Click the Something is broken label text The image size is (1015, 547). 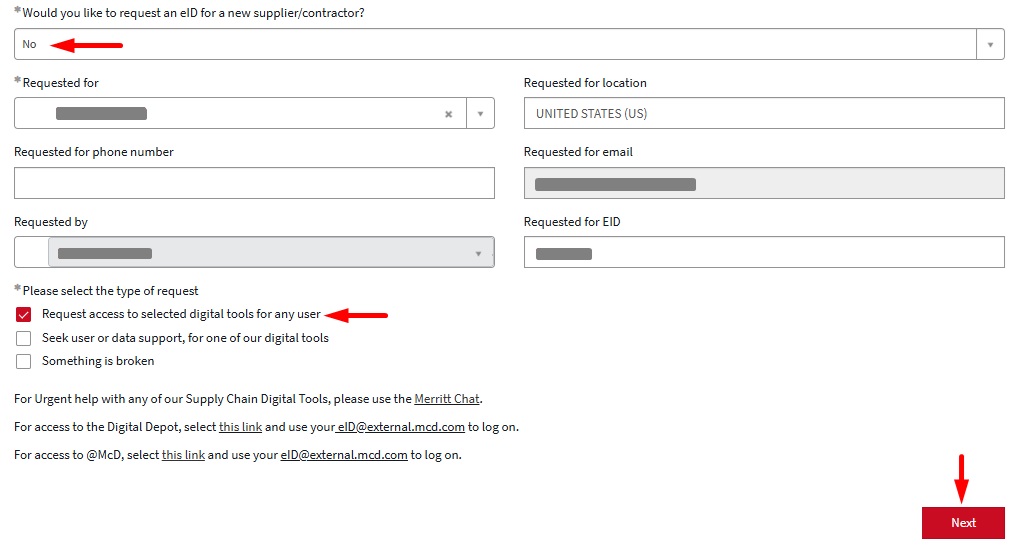[98, 361]
